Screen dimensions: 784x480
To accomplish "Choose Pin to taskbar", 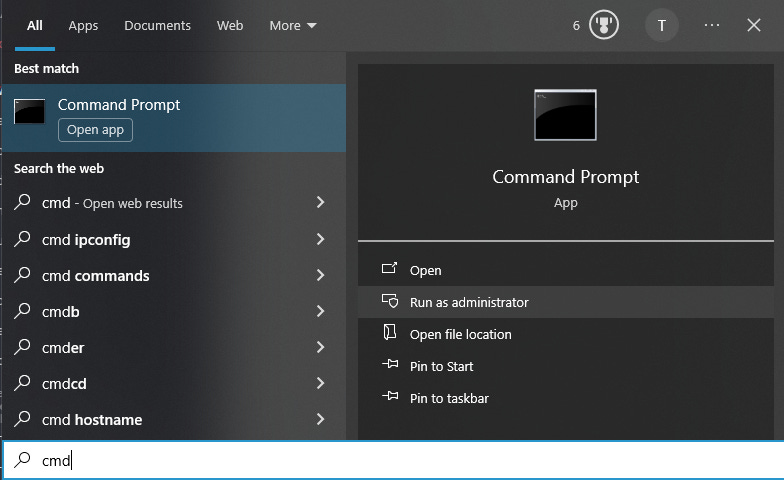I will point(566,398).
